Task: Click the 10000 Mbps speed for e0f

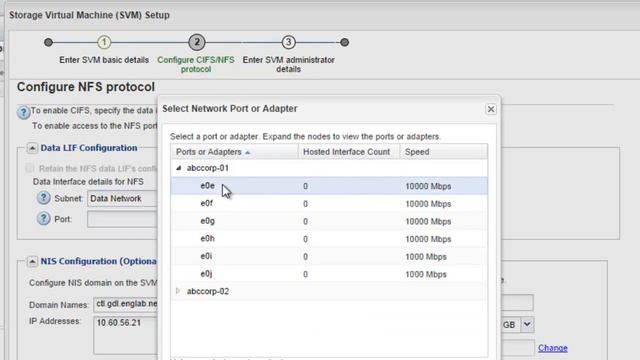Action: click(428, 204)
